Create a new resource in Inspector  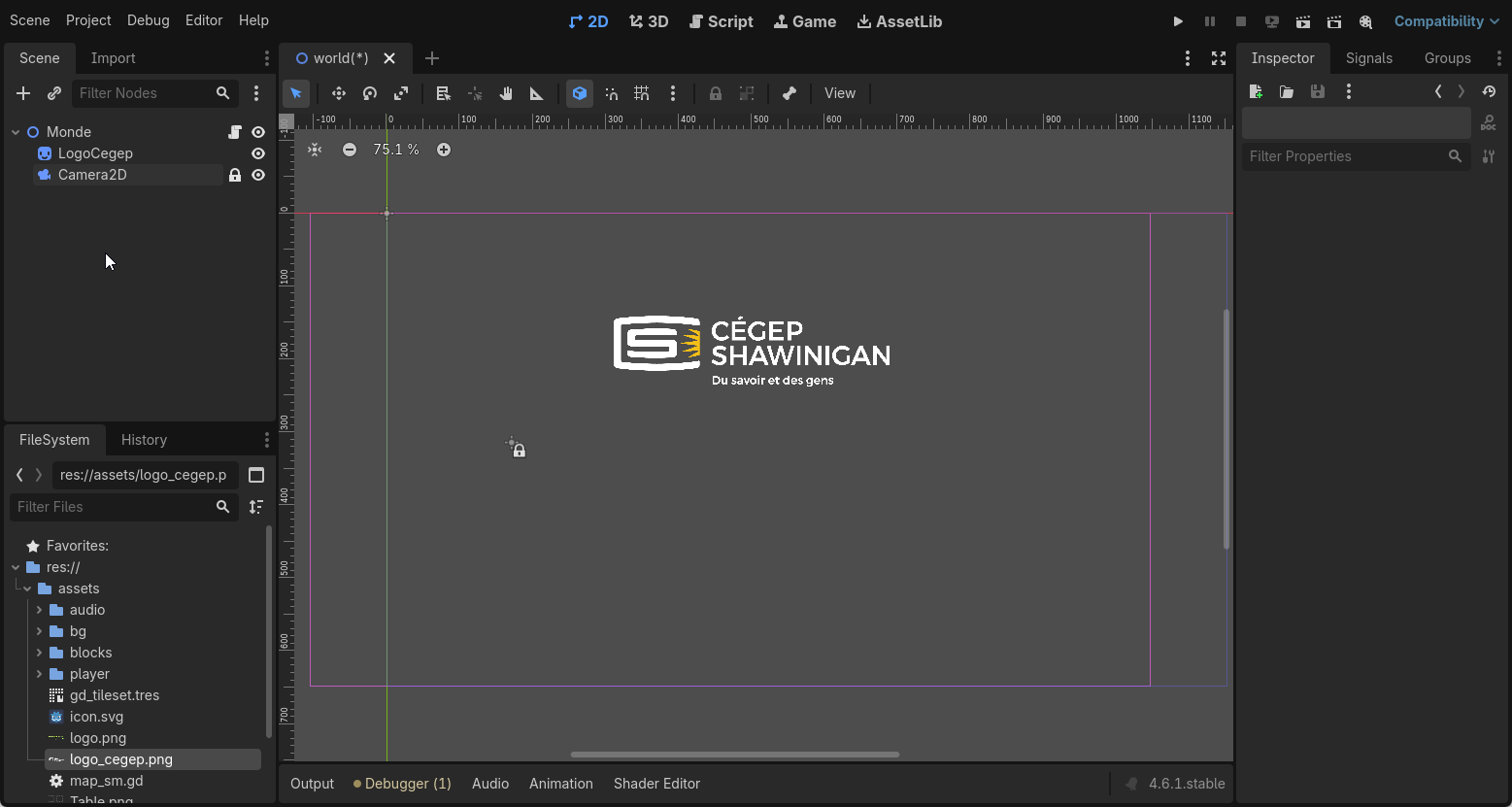[x=1256, y=91]
